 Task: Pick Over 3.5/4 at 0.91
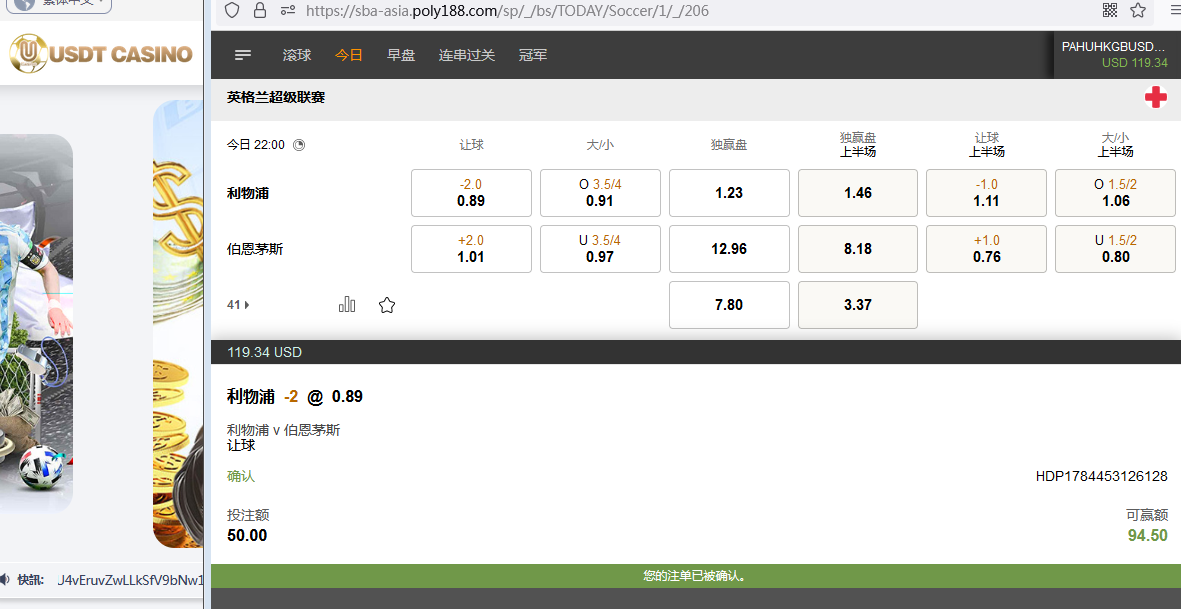600,193
